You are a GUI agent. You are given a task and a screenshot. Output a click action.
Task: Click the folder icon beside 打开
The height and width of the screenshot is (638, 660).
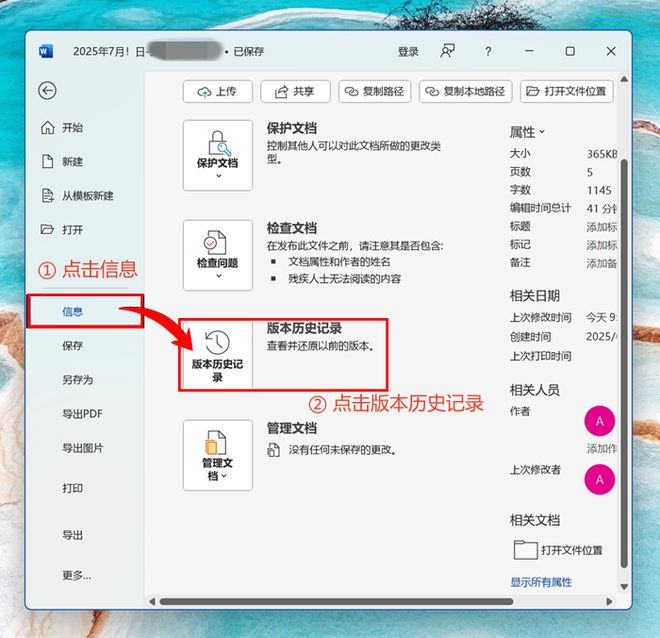47,229
